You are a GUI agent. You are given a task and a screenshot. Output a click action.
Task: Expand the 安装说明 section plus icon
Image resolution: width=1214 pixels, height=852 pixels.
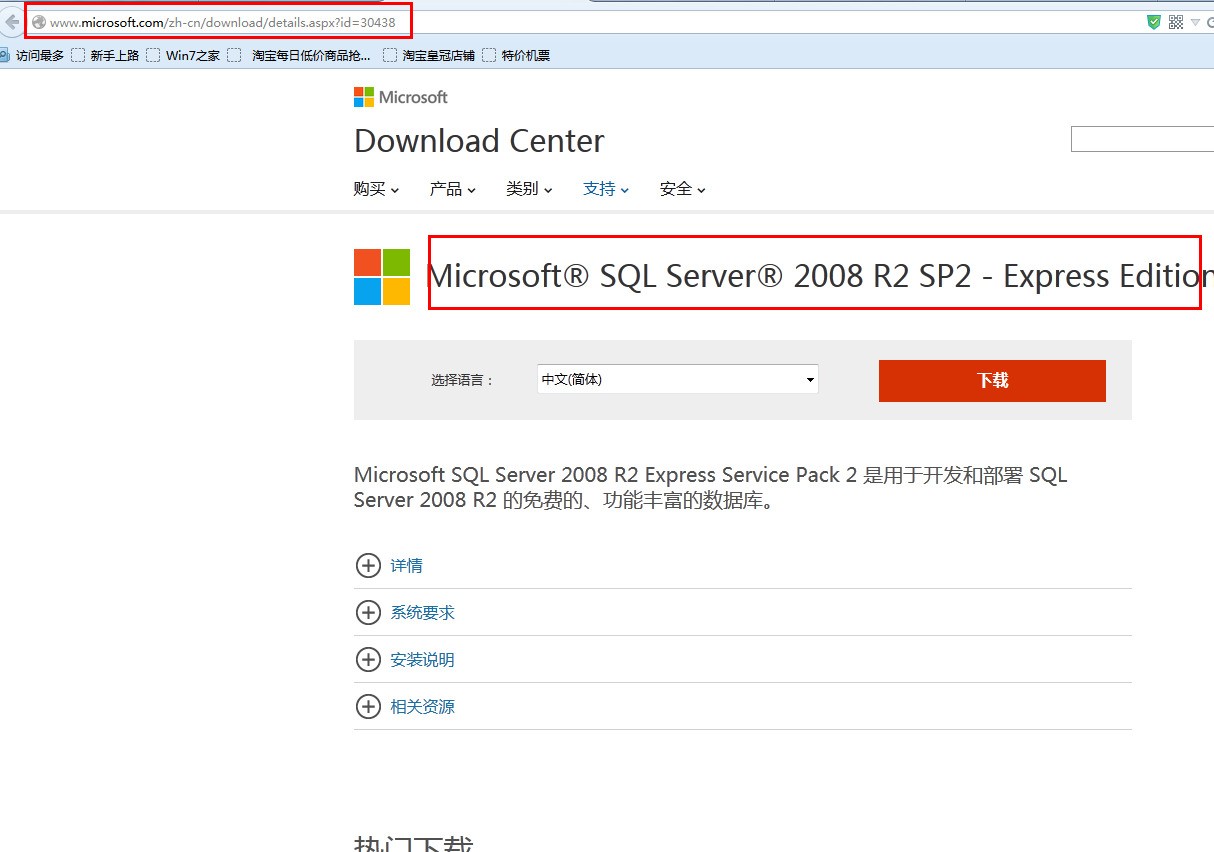[368, 659]
